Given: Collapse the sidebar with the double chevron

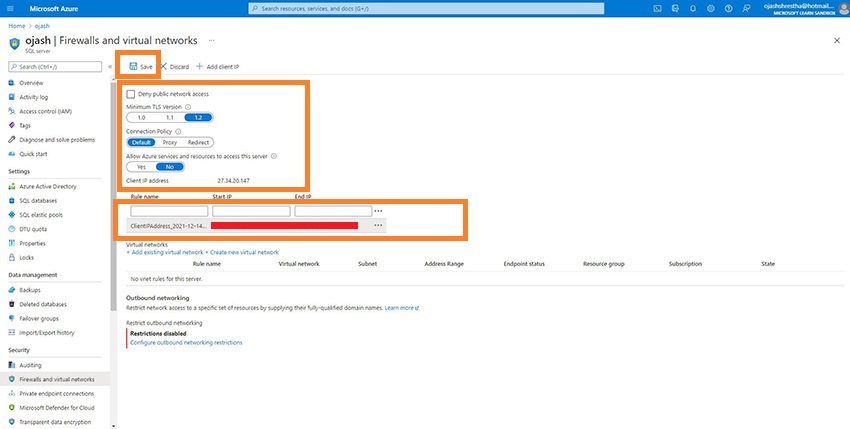Looking at the screenshot, I should click(110, 67).
